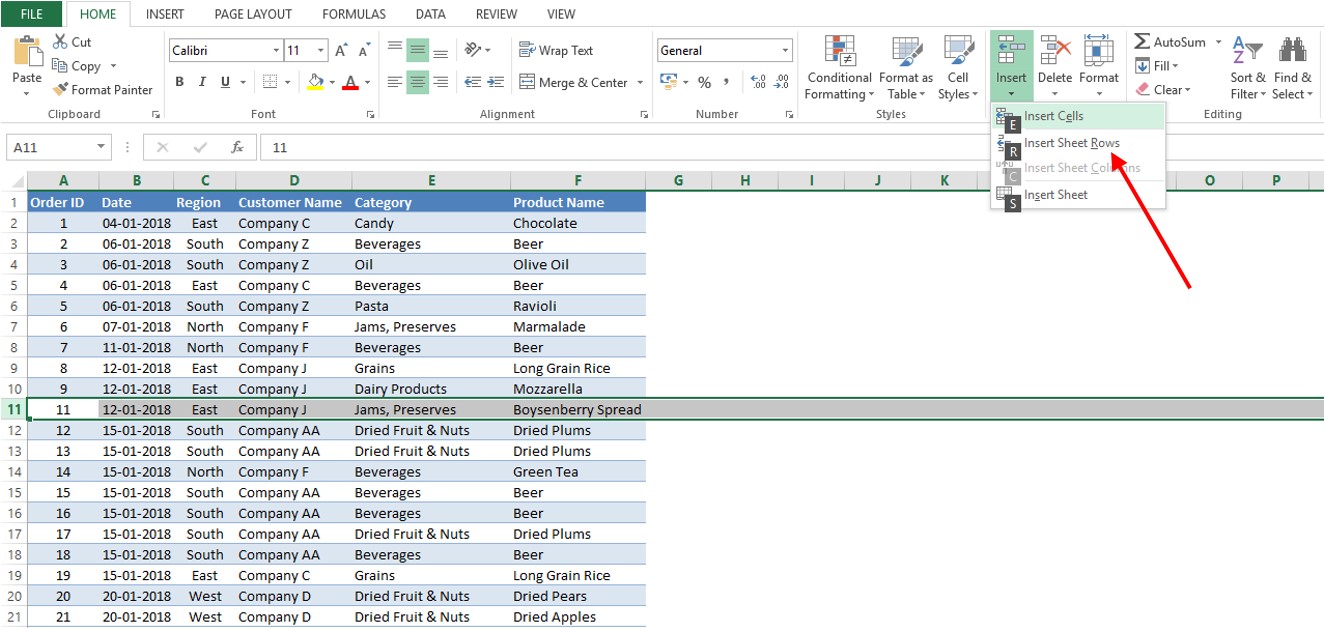Select the Format Painter tool
The width and height of the screenshot is (1326, 628).
point(103,89)
